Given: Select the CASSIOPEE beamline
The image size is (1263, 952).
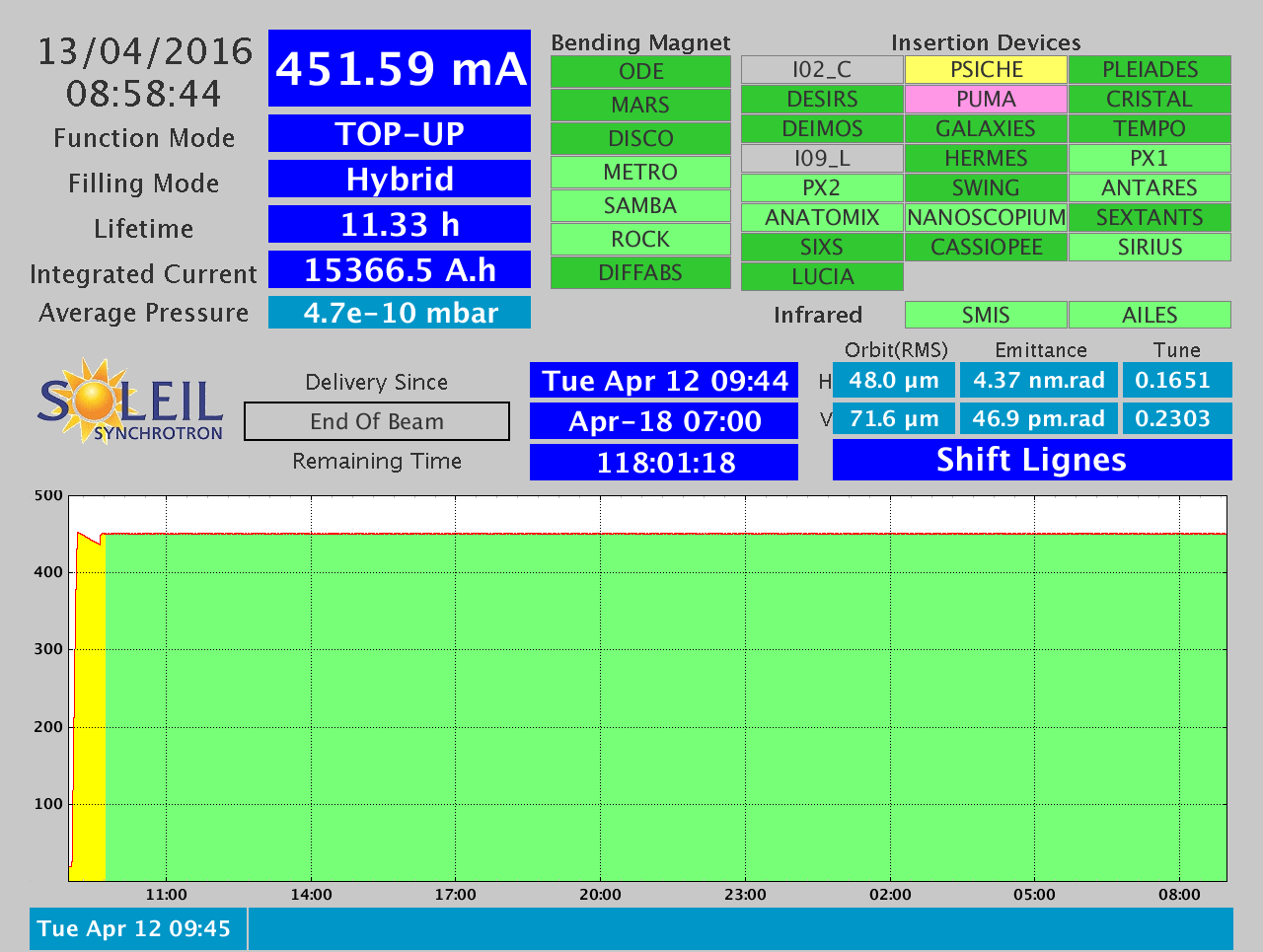Looking at the screenshot, I should tap(986, 248).
